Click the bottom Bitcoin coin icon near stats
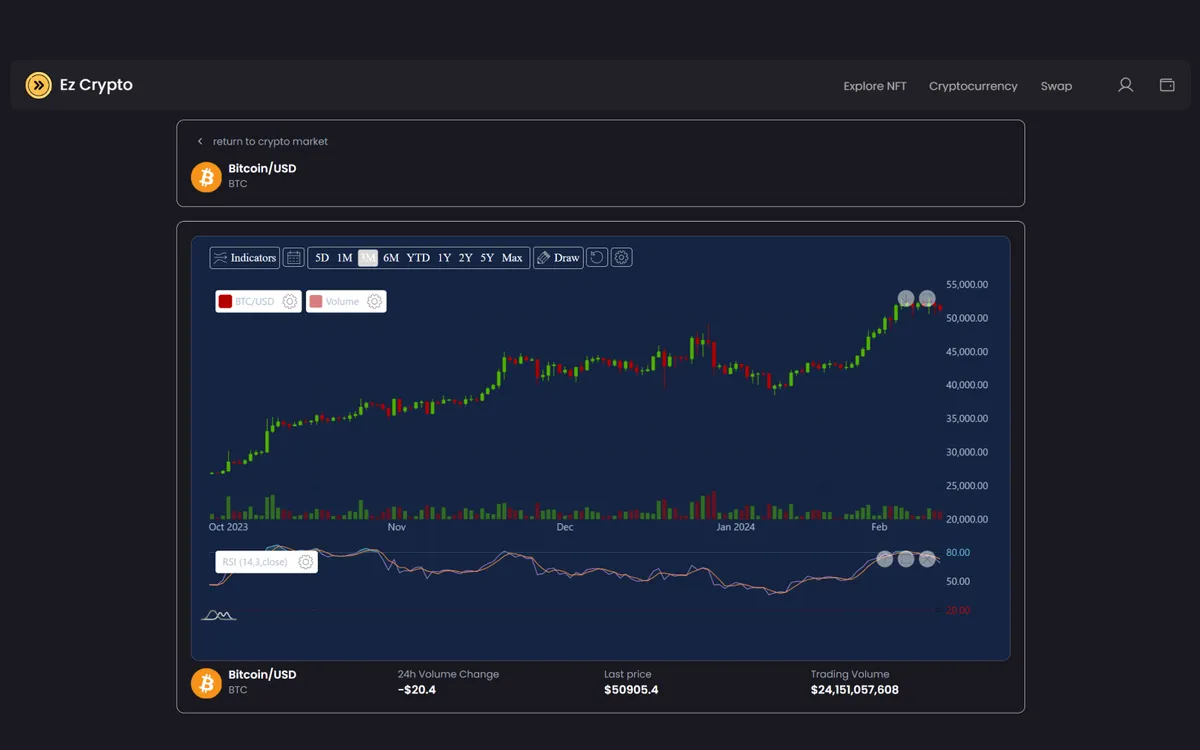Viewport: 1200px width, 750px height. tap(206, 683)
